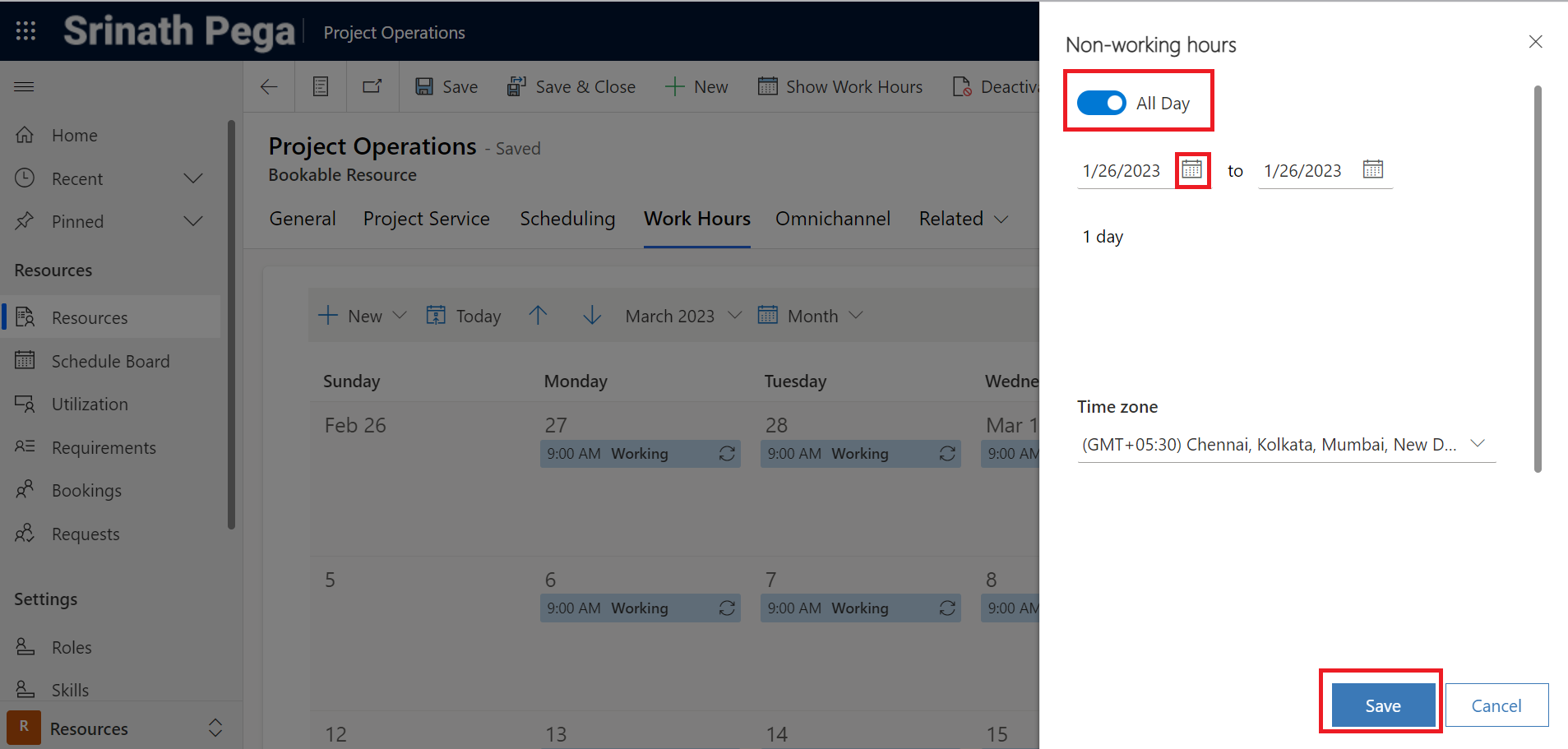Screen dimensions: 1568x749
Task: Switch to the Scheduling tab
Action: tap(567, 219)
